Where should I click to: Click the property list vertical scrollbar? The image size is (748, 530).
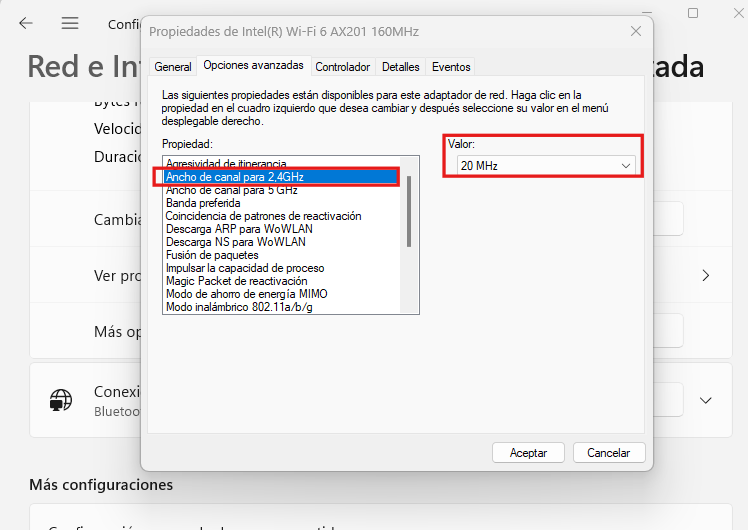point(409,210)
